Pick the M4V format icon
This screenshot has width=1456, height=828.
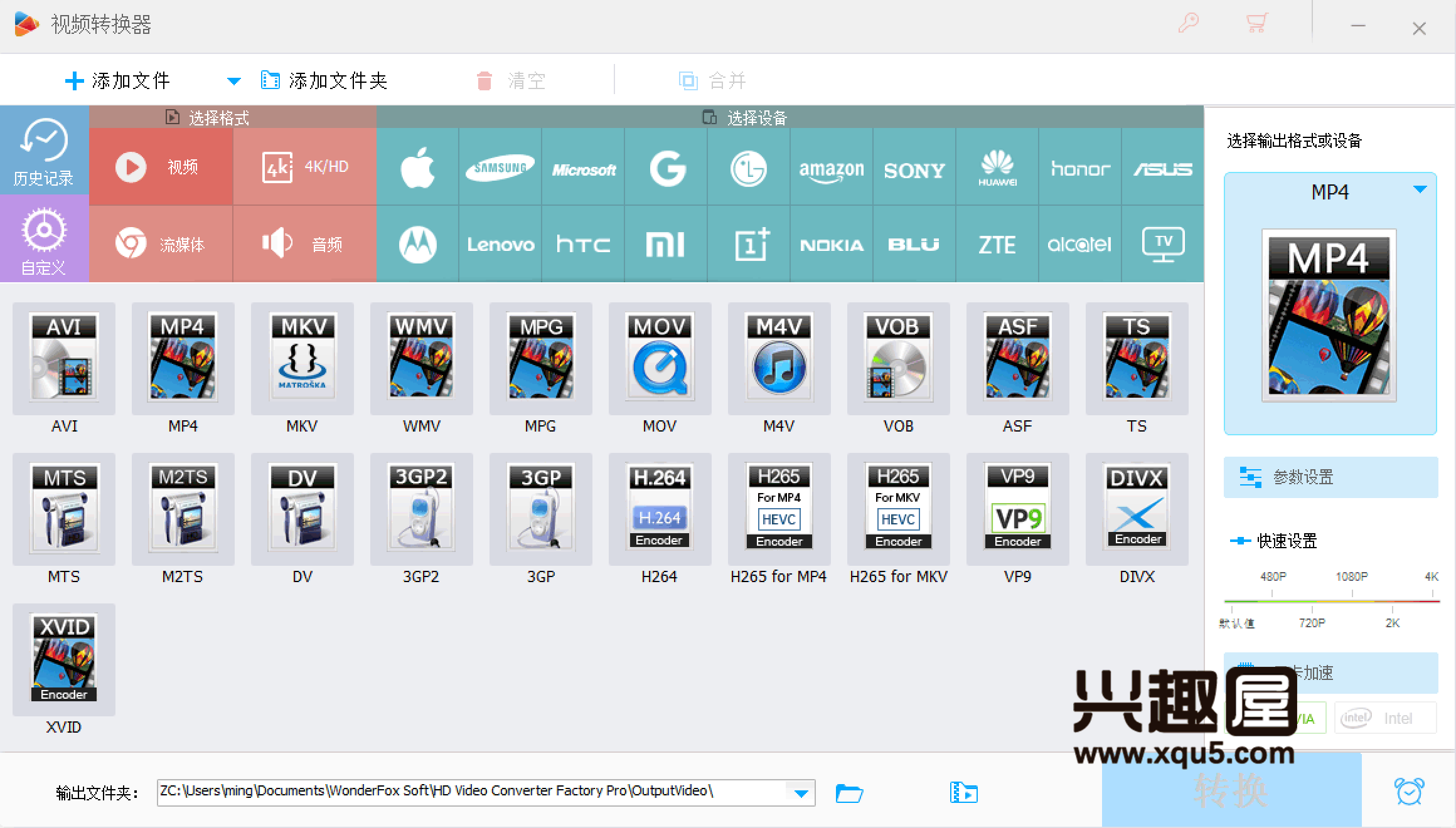tap(779, 358)
